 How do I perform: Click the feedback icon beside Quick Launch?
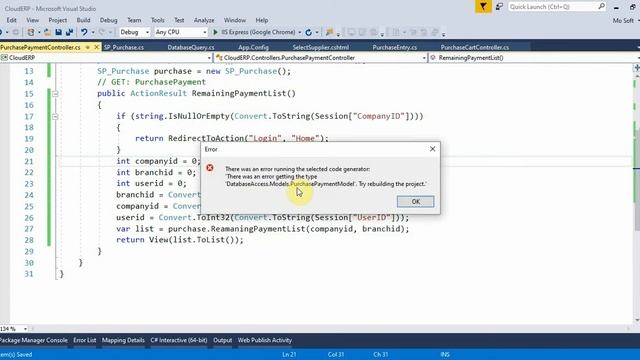pyautogui.click(x=499, y=7)
